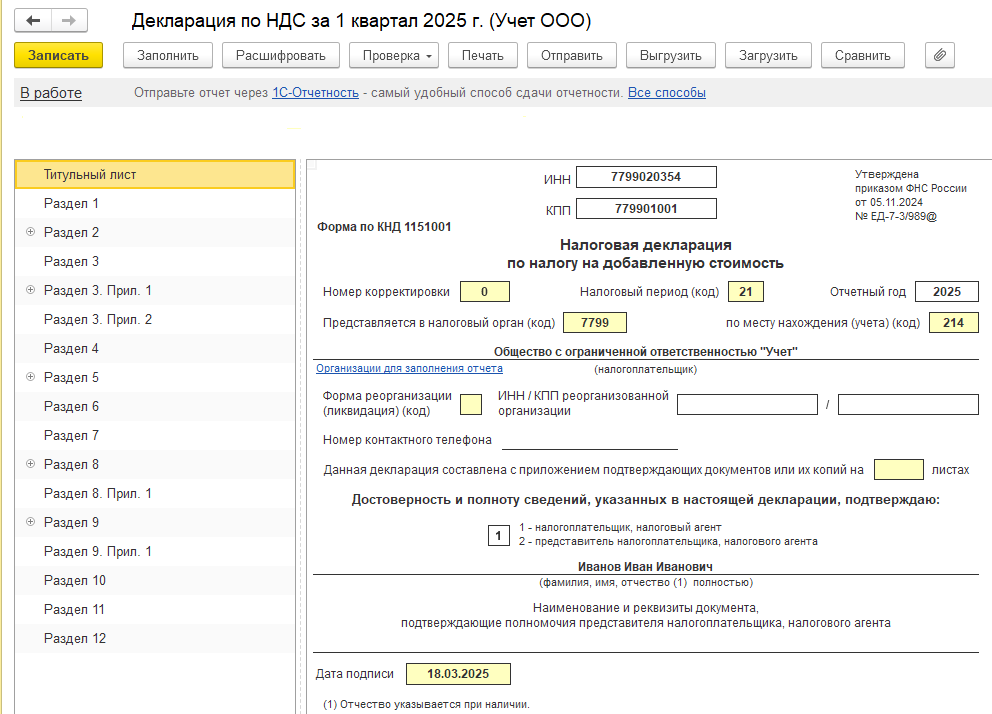The image size is (992, 714).
Task: Click the Расшифровать button
Action: click(280, 55)
